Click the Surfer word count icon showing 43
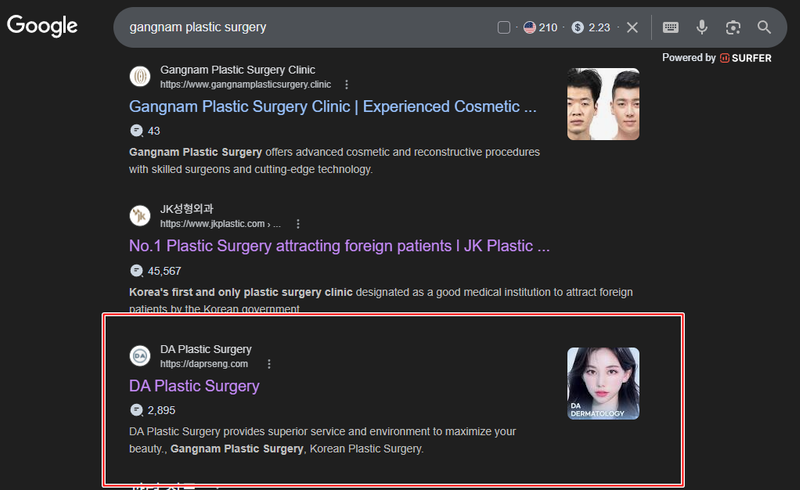Viewport: 800px width, 490px height. [x=137, y=131]
